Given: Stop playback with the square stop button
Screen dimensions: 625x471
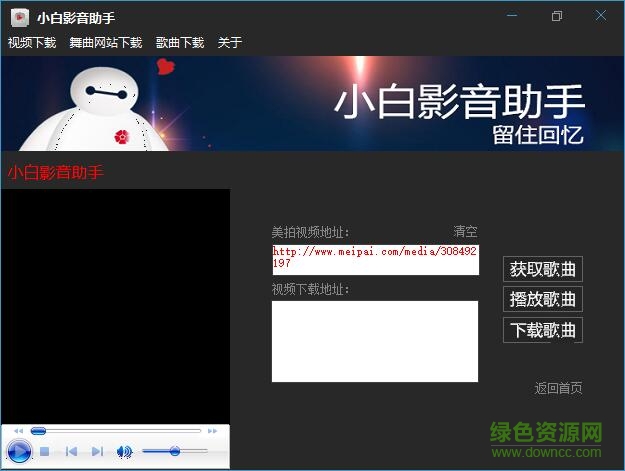Looking at the screenshot, I should click(x=45, y=451).
